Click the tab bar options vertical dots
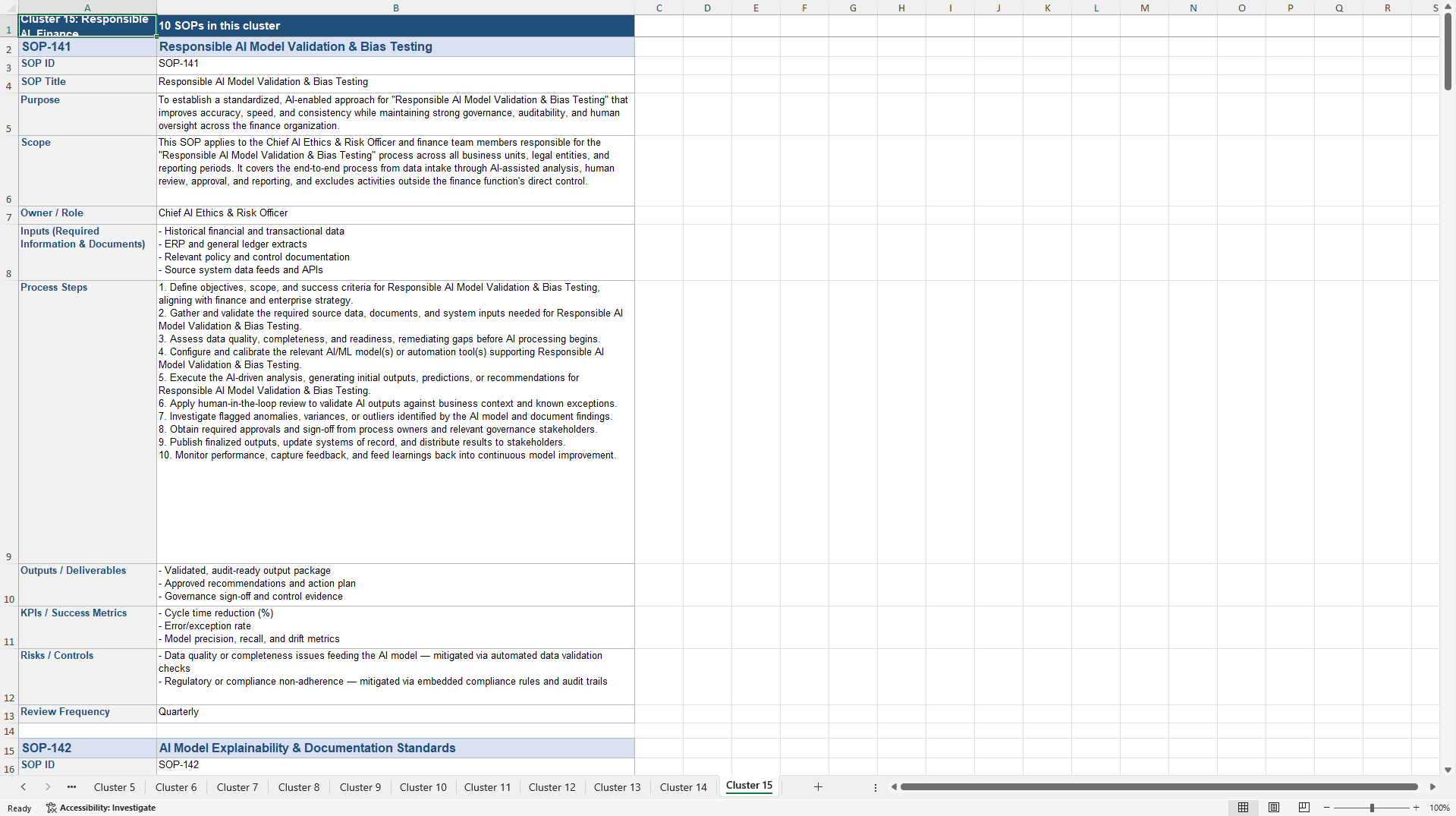This screenshot has width=1456, height=816. click(876, 787)
